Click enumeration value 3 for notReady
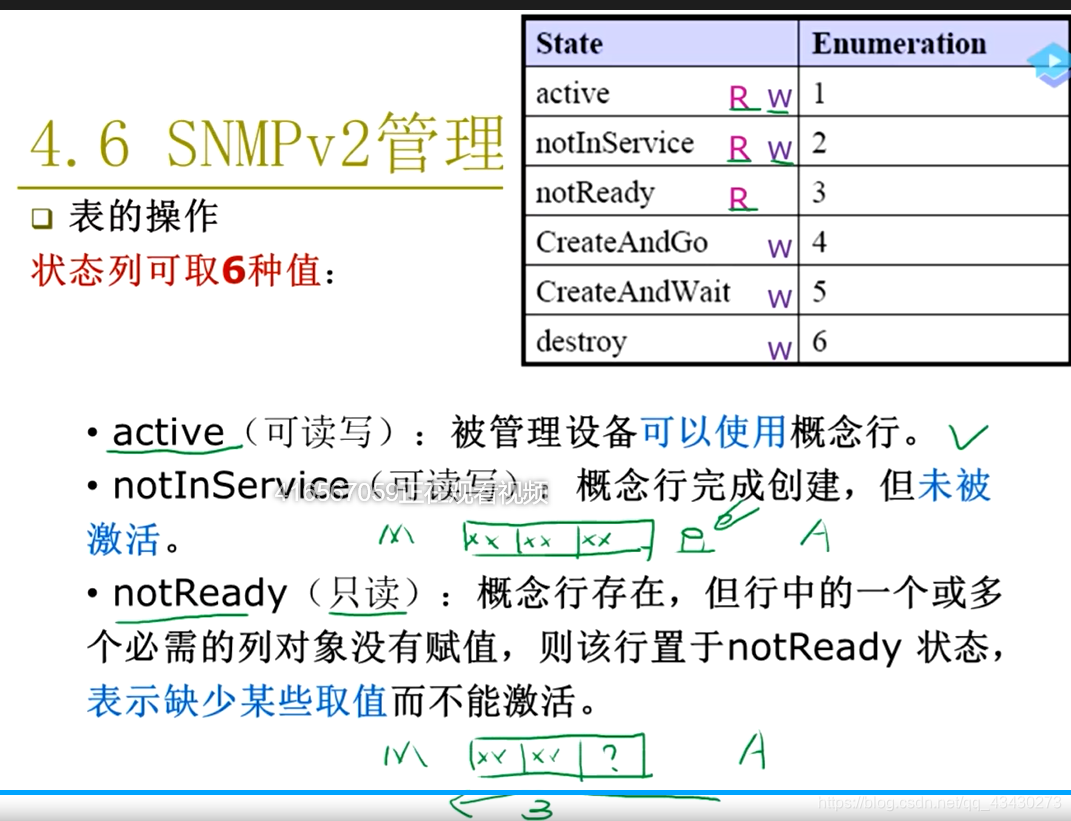This screenshot has height=821, width=1071. coord(934,192)
